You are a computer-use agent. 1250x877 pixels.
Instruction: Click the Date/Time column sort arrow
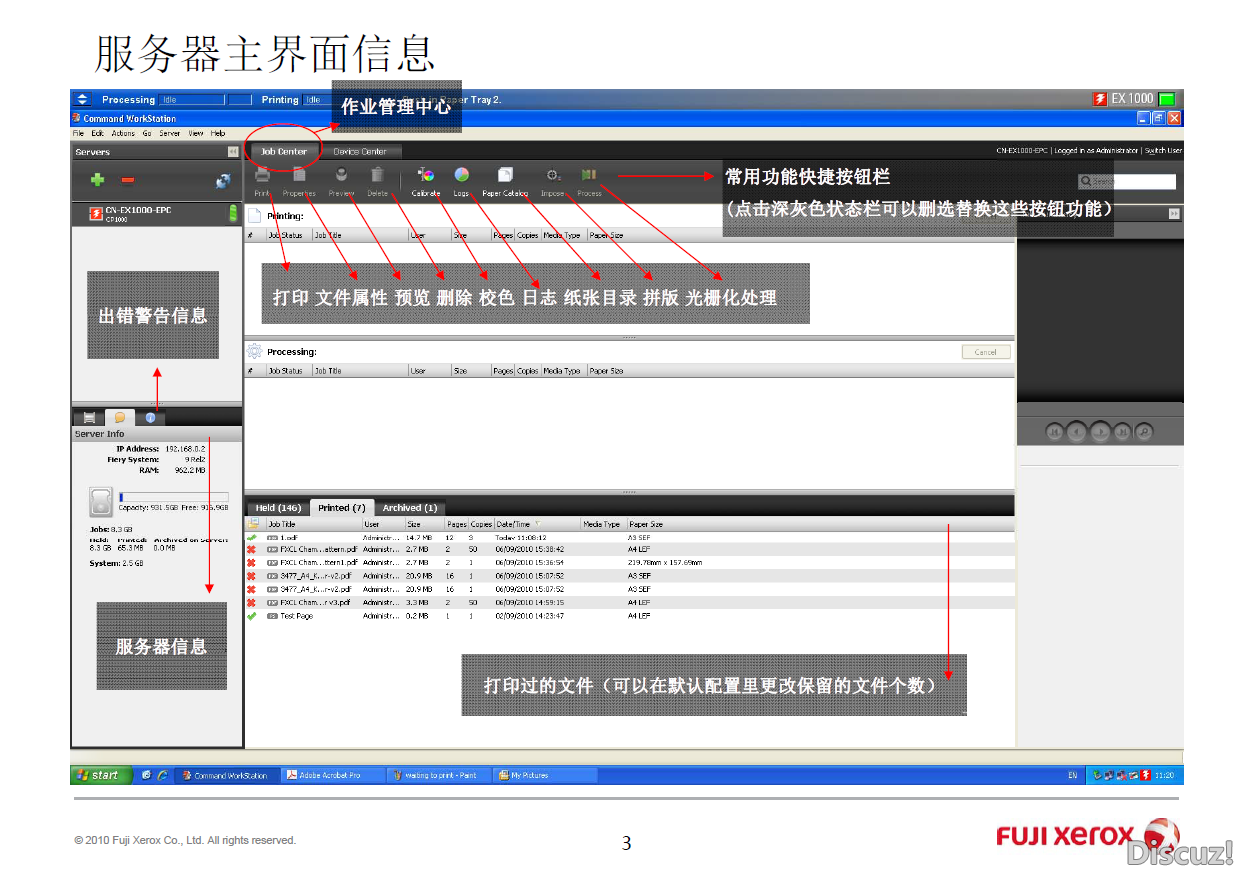tap(538, 524)
